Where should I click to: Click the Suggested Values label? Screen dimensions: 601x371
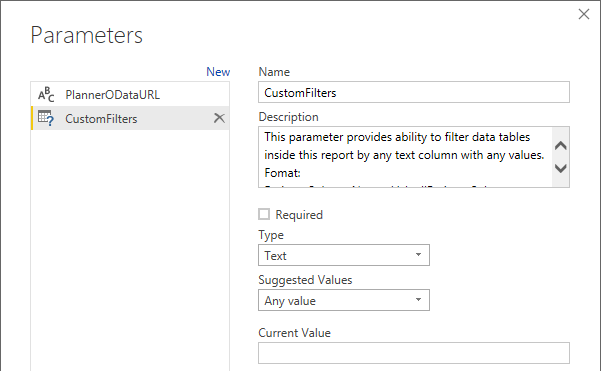[305, 280]
